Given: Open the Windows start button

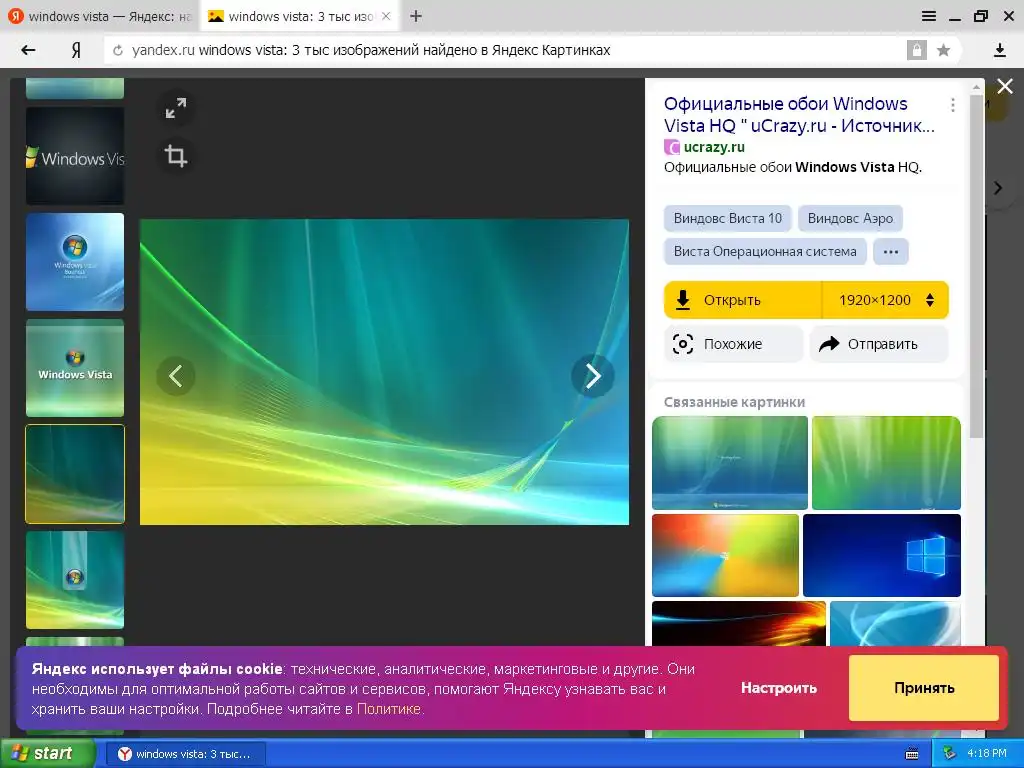Looking at the screenshot, I should pos(46,753).
